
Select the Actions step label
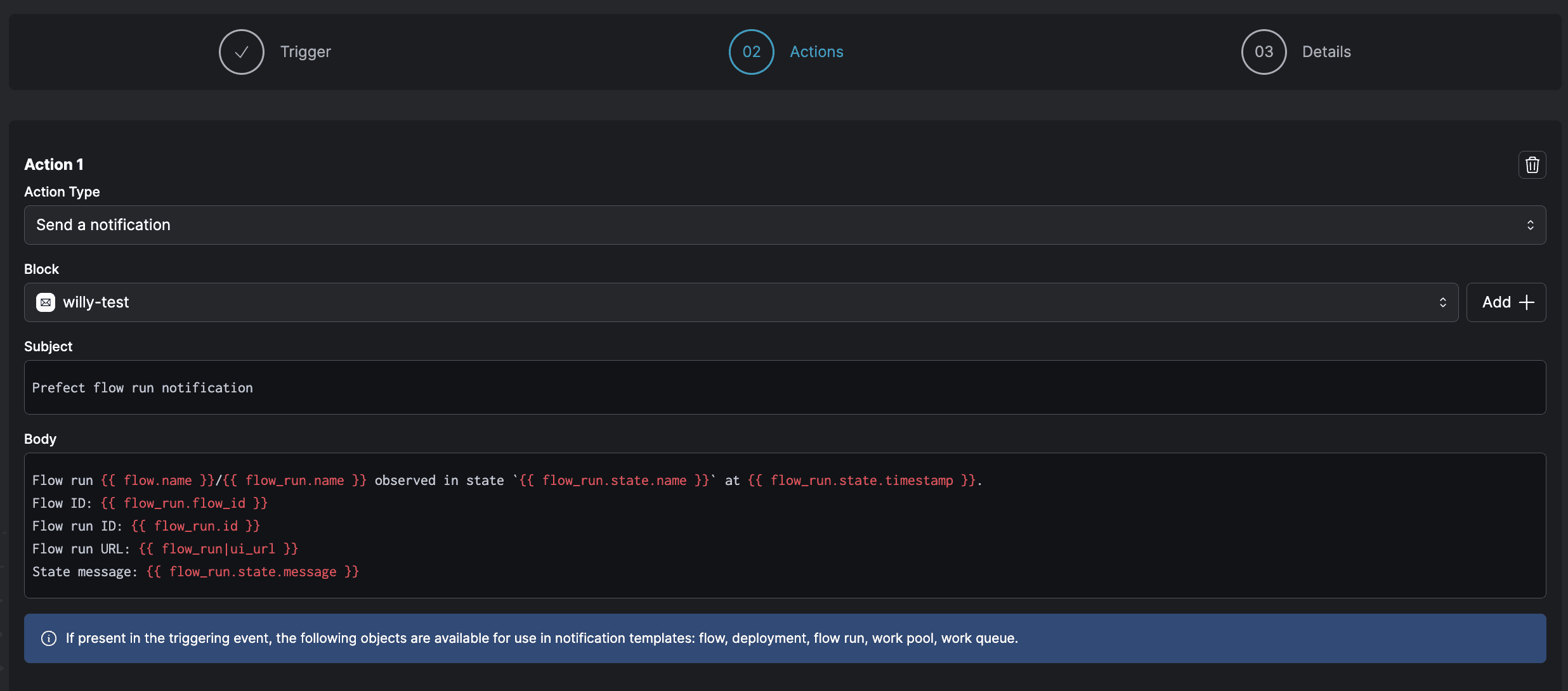(x=816, y=52)
